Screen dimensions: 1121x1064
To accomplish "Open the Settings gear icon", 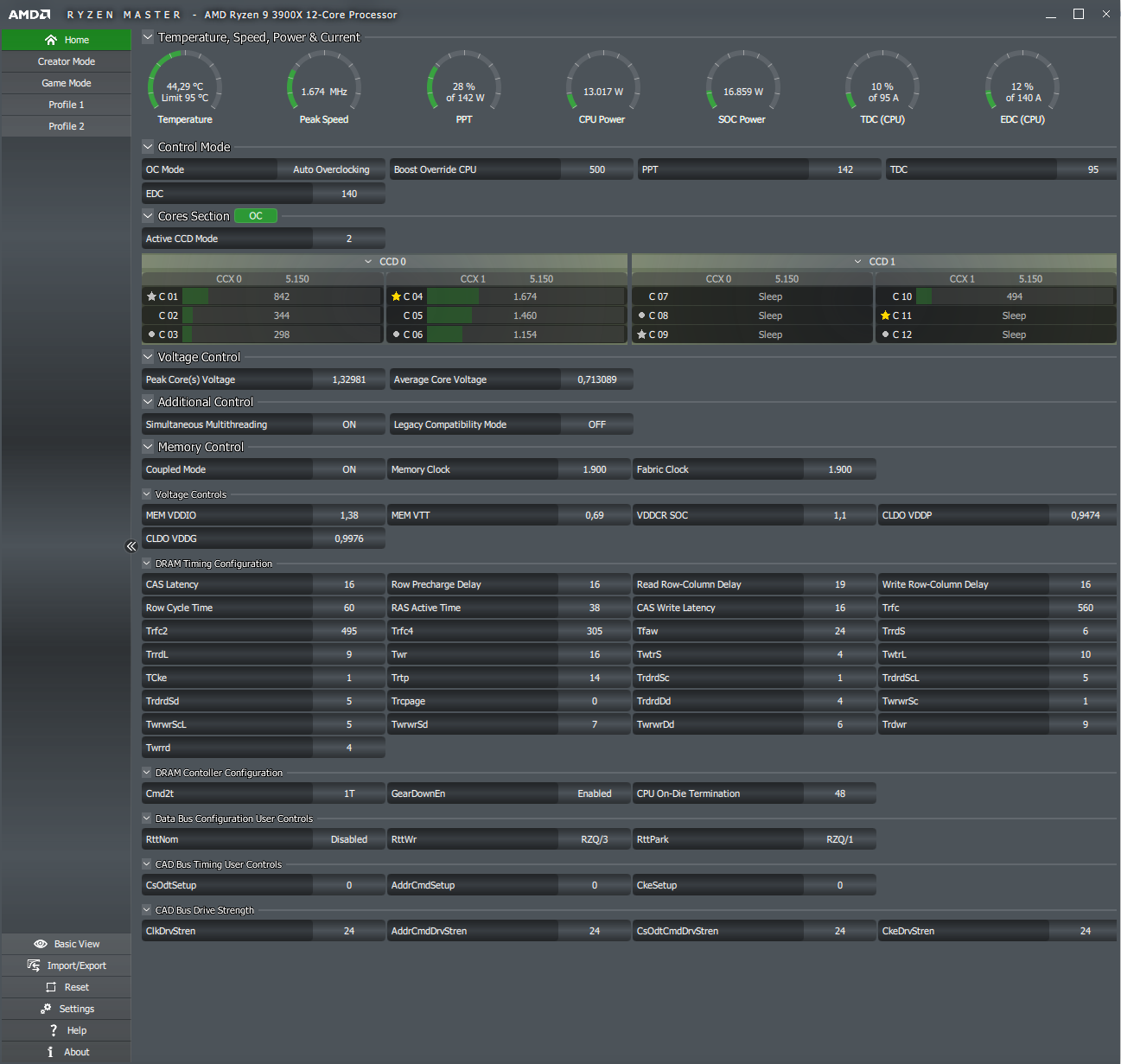I will [46, 1009].
